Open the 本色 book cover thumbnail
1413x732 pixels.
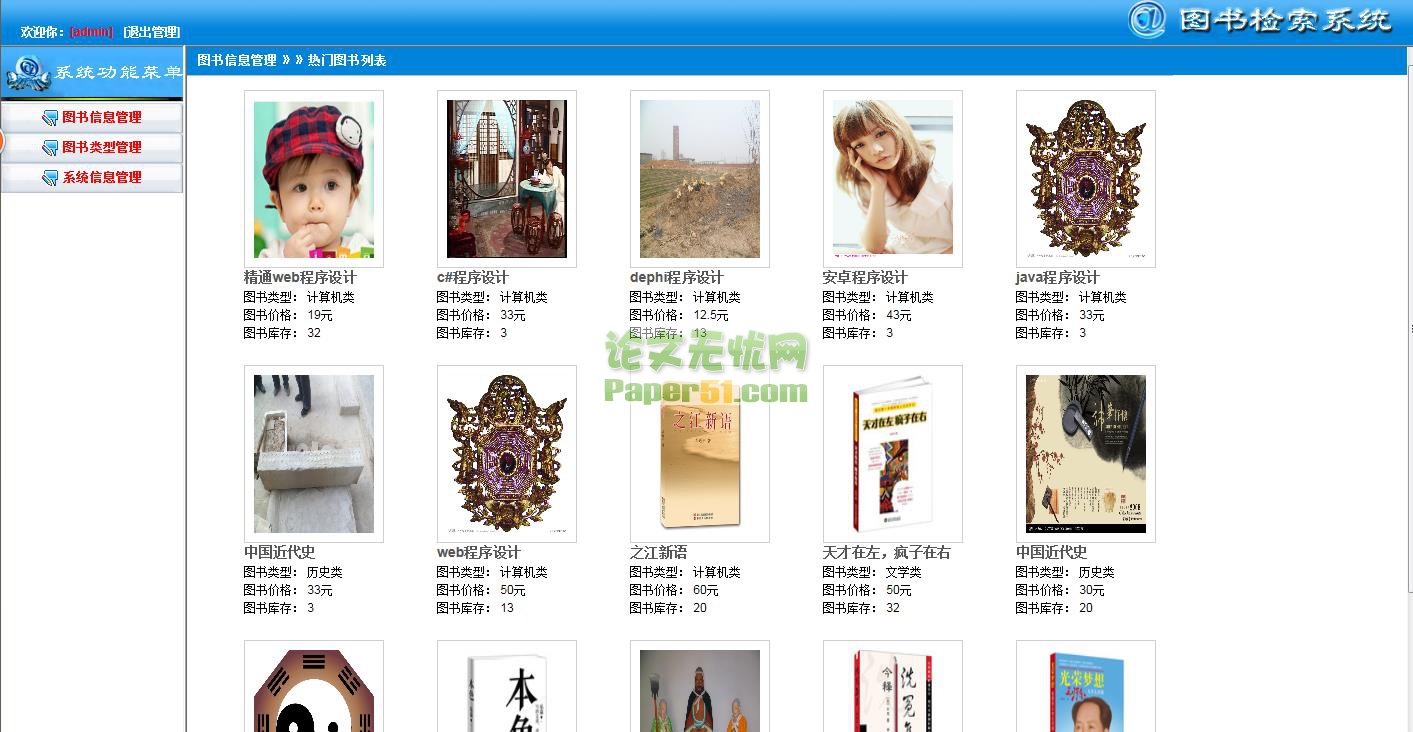tap(507, 686)
